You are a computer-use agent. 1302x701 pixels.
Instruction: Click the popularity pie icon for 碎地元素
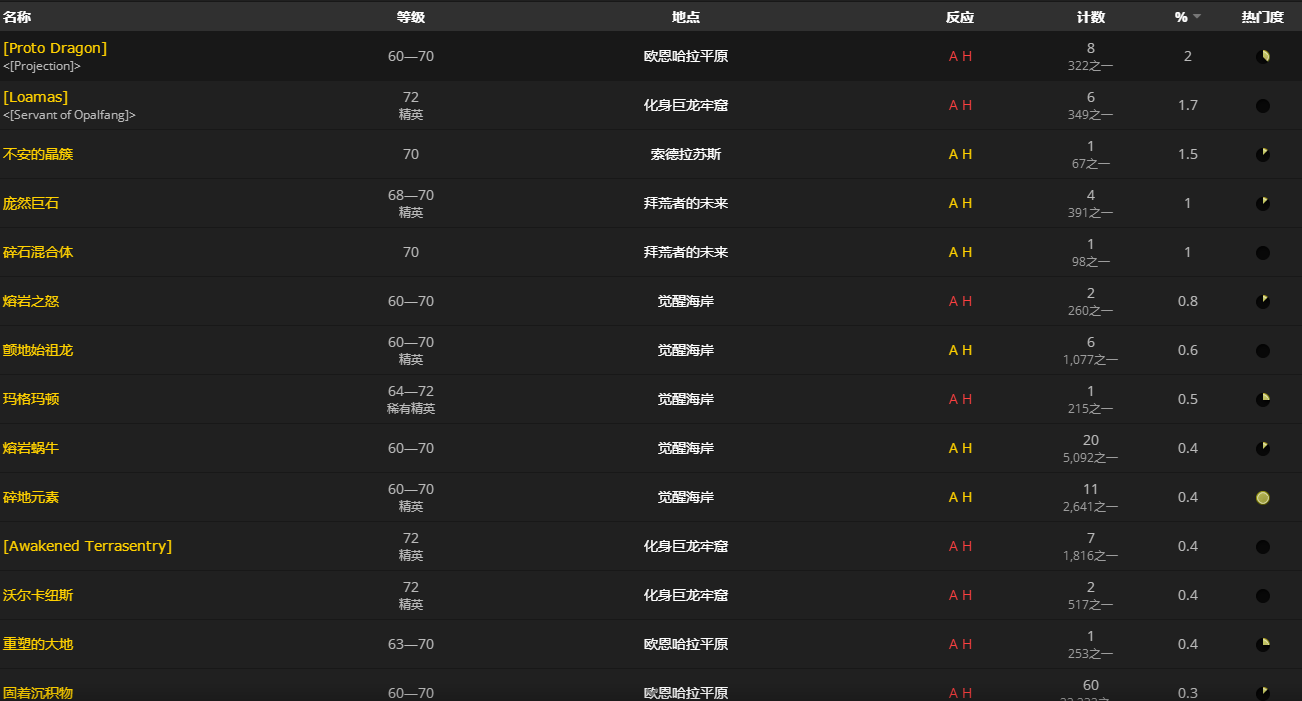(x=1262, y=497)
